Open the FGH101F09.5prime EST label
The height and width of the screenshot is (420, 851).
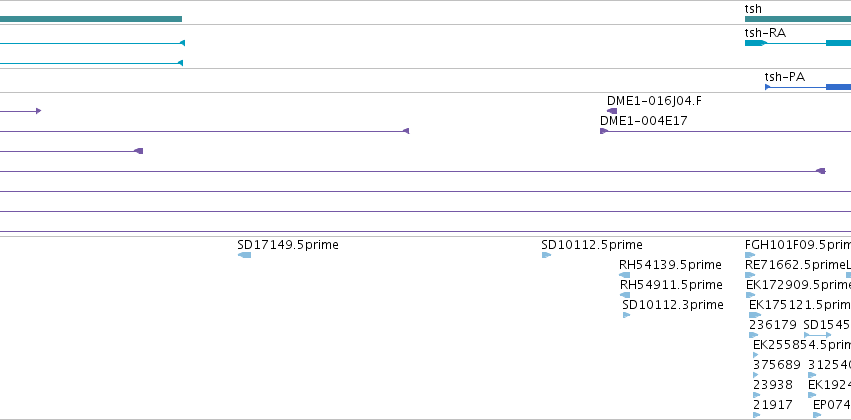coord(798,245)
